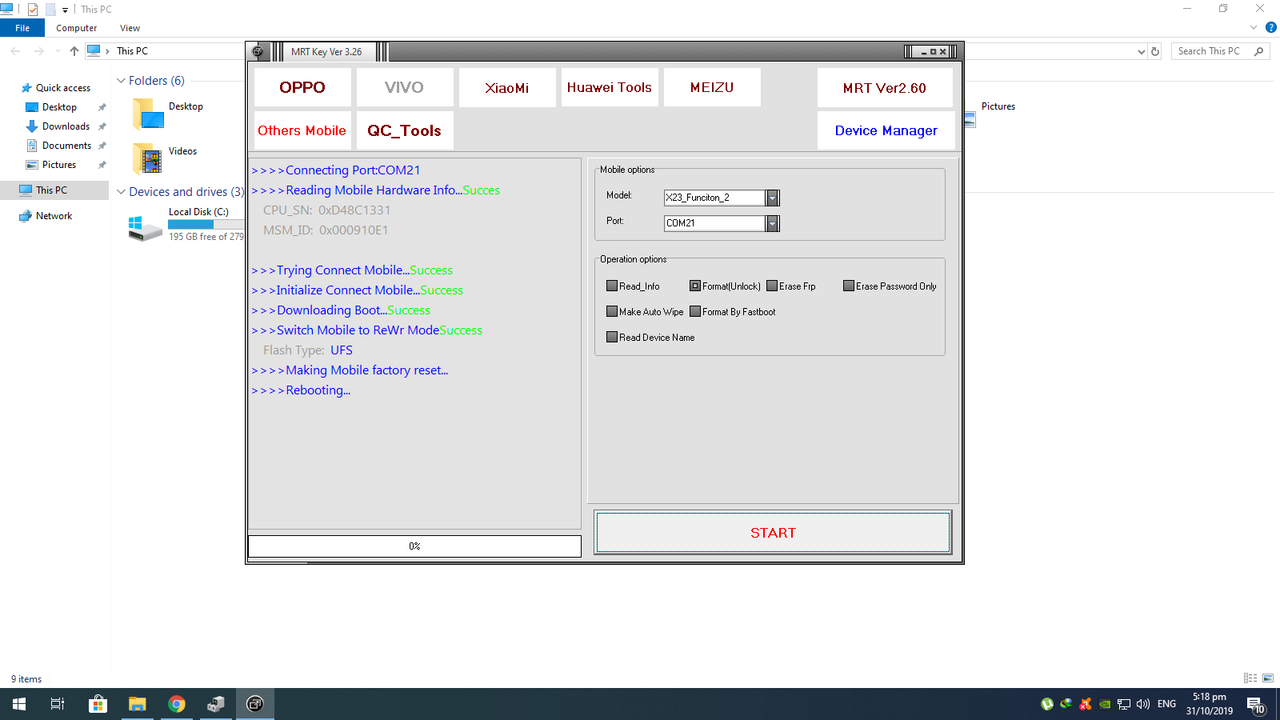
Task: Open the Port dropdown arrow
Action: click(772, 224)
